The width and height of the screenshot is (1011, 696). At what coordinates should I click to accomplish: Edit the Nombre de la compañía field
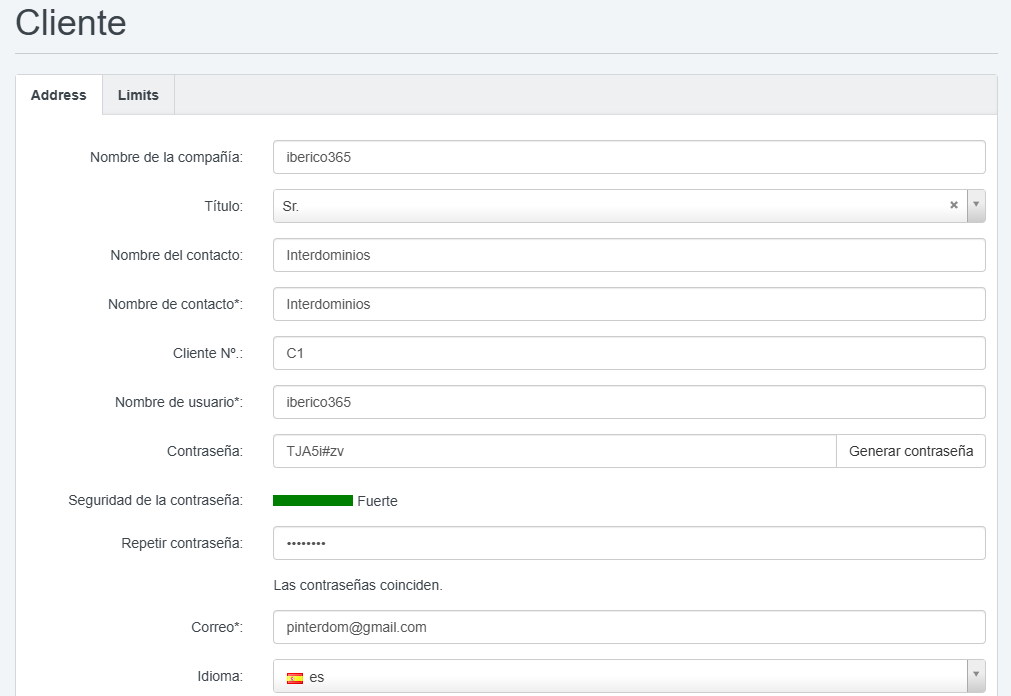click(x=629, y=157)
